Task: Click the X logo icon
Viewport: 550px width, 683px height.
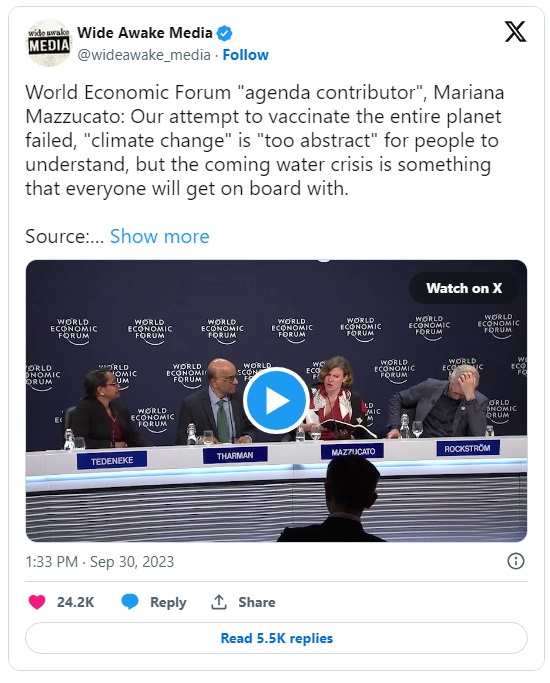Action: coord(515,32)
